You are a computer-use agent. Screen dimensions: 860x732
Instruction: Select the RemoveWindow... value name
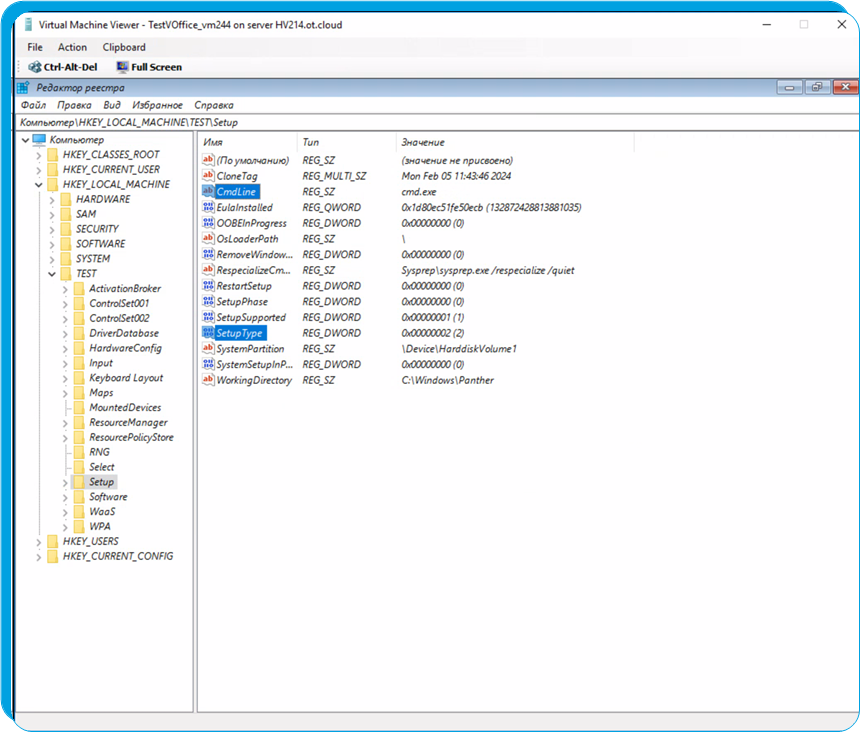click(254, 254)
